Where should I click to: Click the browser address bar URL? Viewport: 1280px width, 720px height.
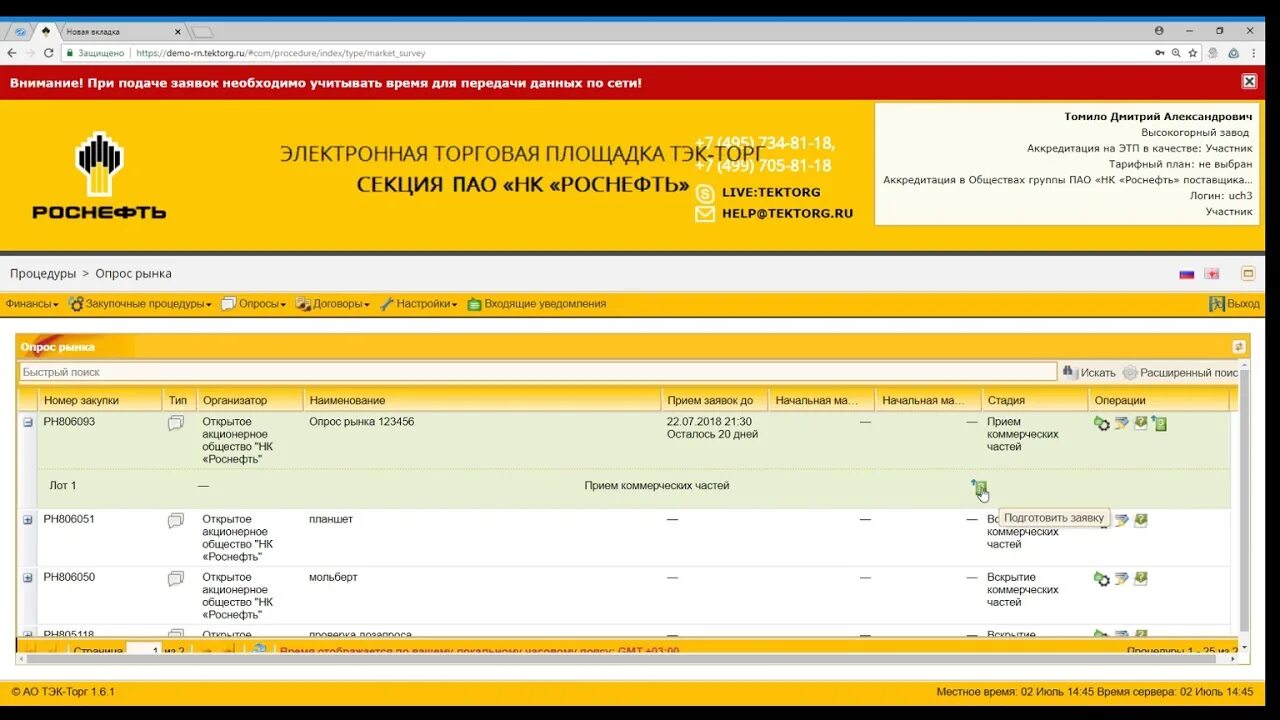[281, 53]
